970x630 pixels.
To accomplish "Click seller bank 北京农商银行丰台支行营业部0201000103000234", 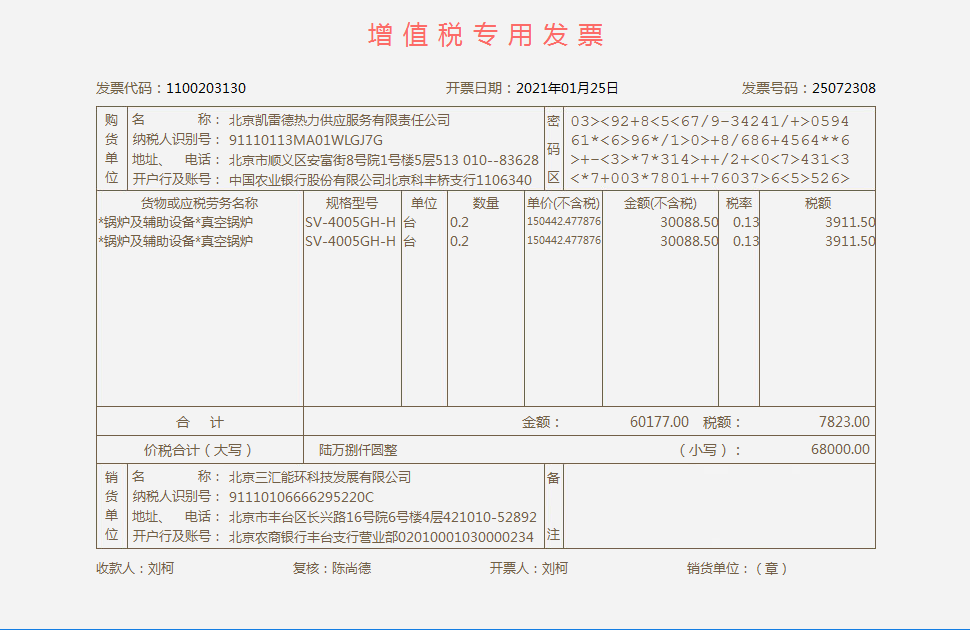I will coord(381,537).
